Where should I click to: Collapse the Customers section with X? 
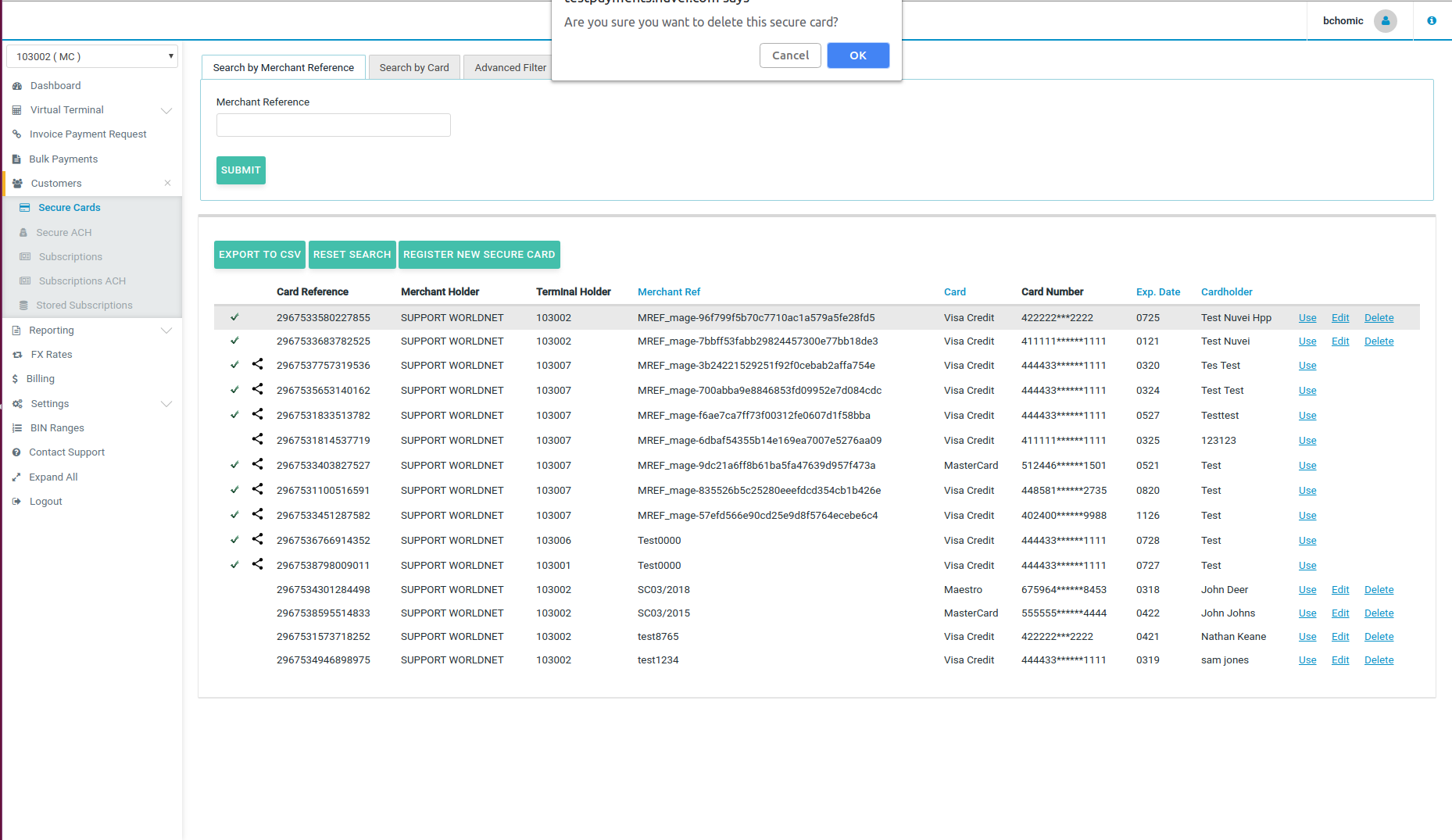point(167,183)
